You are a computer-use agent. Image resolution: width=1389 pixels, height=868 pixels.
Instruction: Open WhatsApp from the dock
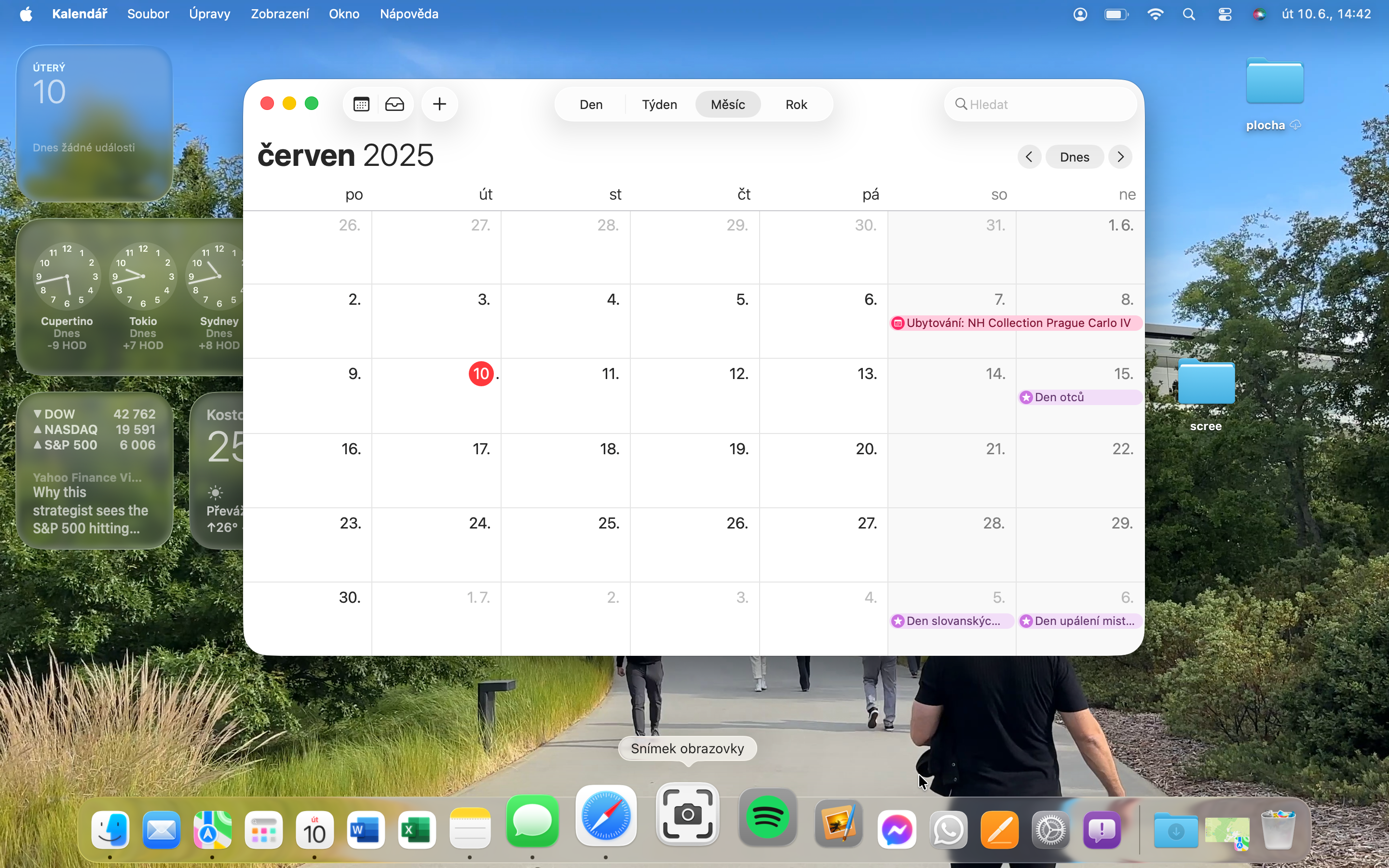tap(948, 829)
